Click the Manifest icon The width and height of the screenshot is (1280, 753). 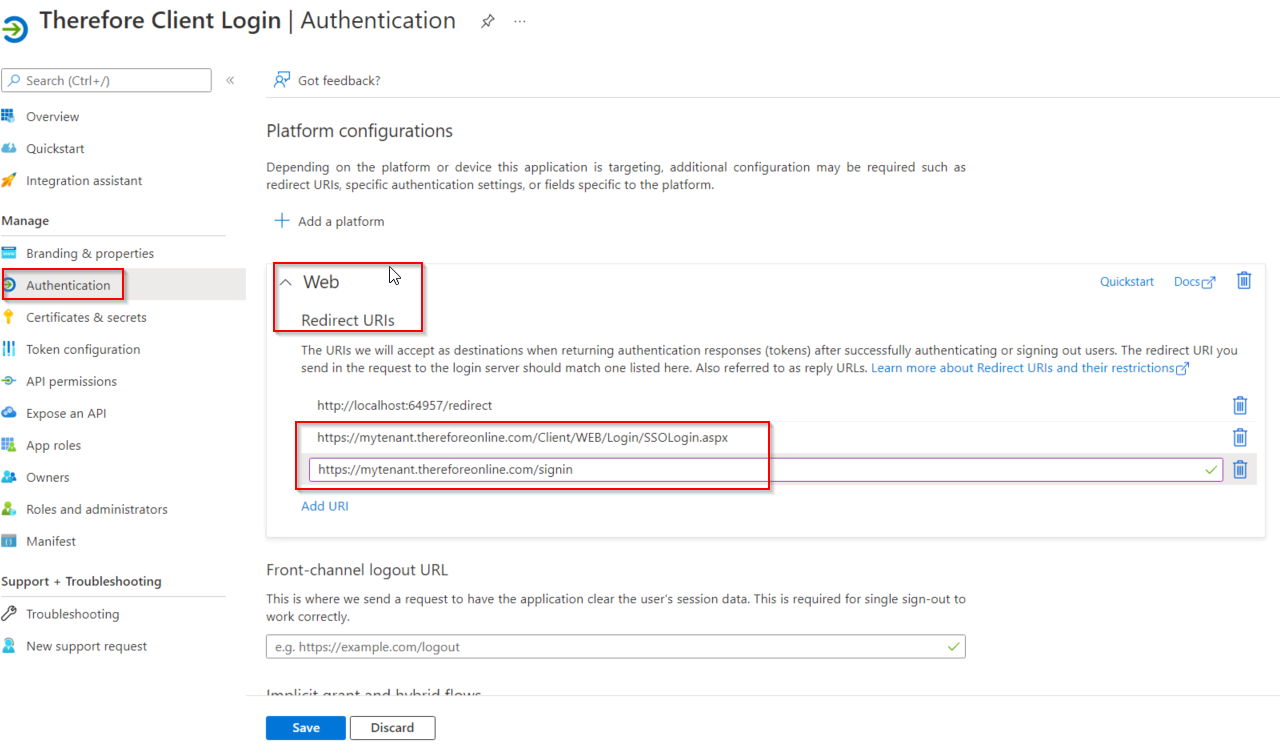tap(9, 541)
